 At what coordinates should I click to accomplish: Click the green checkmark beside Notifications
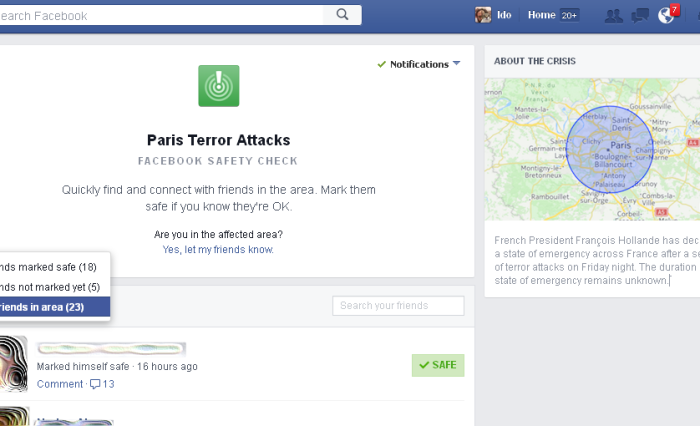381,64
